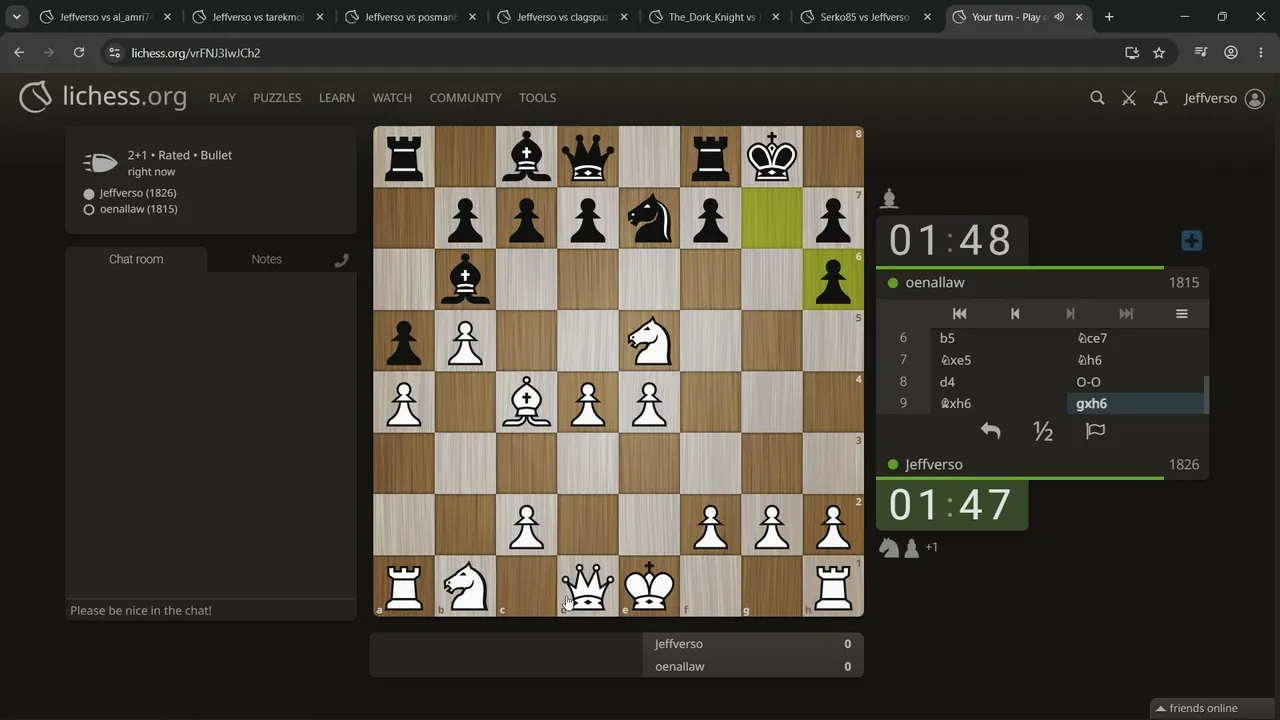The height and width of the screenshot is (720, 1280).
Task: Select the white knight on b1
Action: (465, 586)
